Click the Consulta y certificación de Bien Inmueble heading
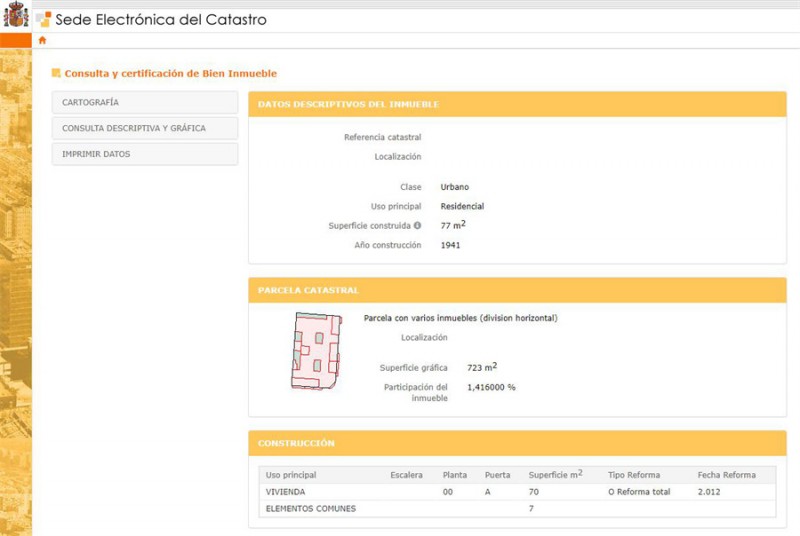The image size is (800, 536). [x=170, y=73]
